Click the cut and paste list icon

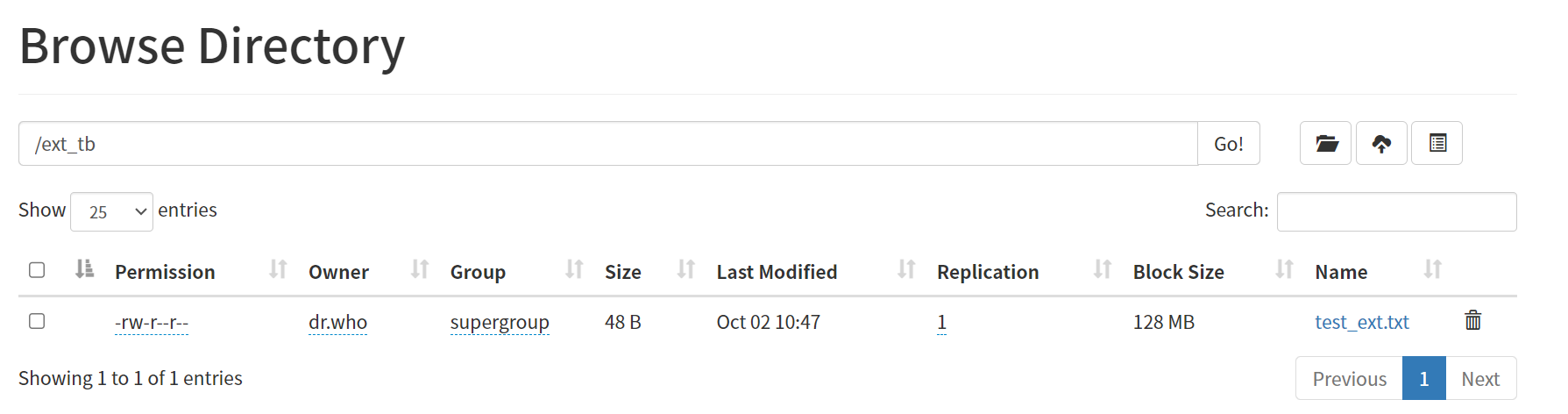tap(1437, 143)
